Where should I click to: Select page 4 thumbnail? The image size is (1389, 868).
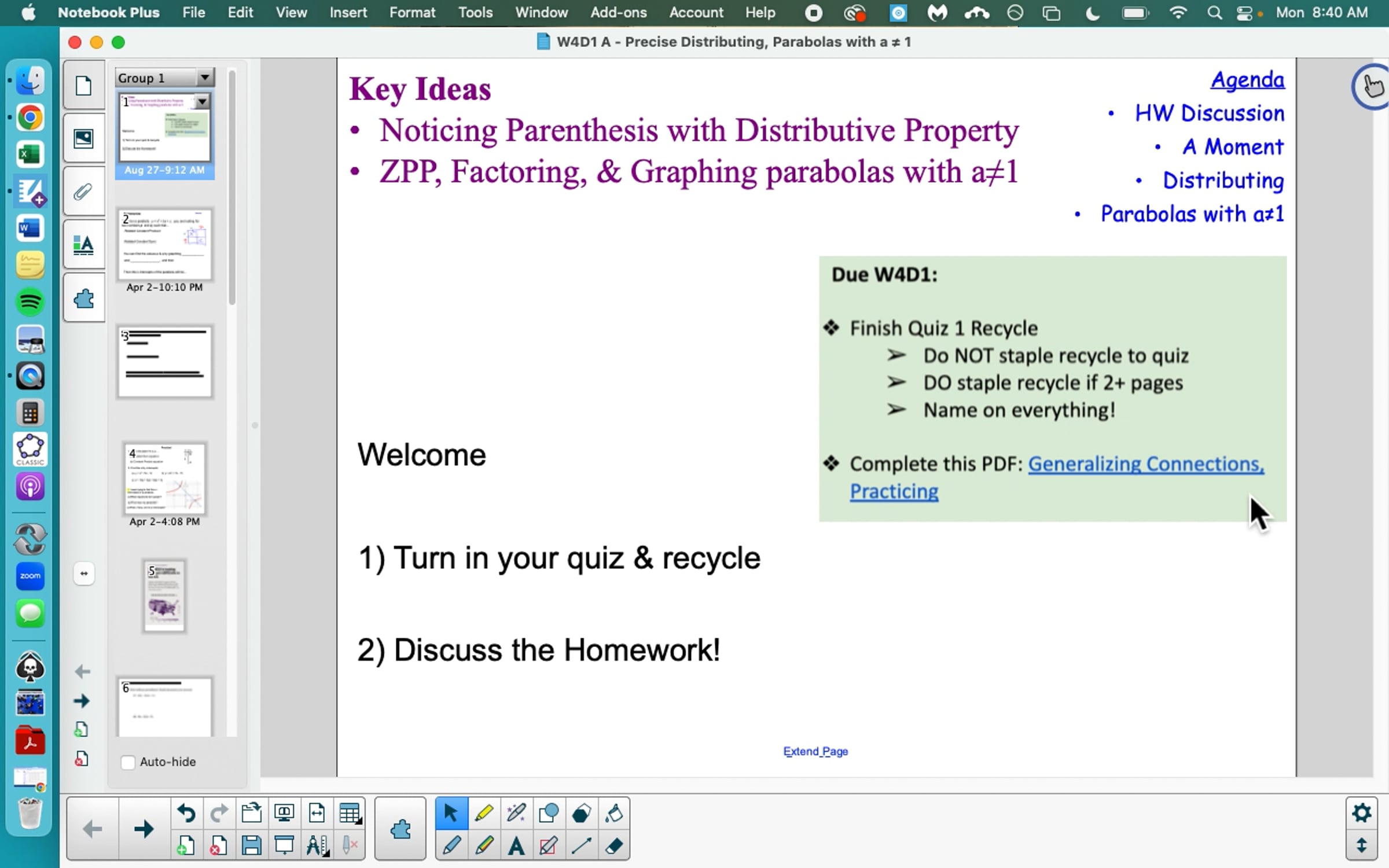[164, 479]
